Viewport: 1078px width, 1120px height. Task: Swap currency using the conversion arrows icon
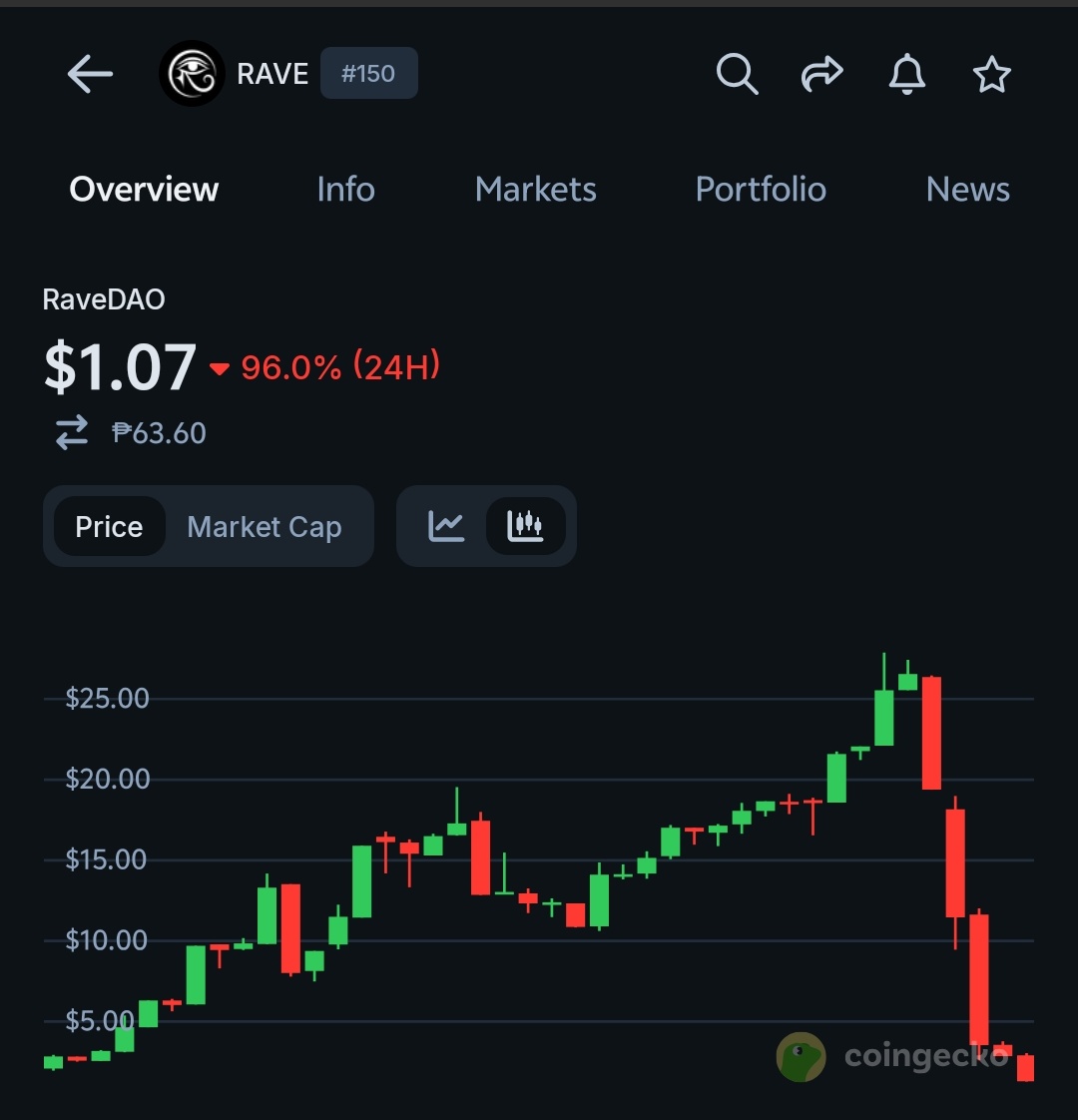tap(72, 432)
